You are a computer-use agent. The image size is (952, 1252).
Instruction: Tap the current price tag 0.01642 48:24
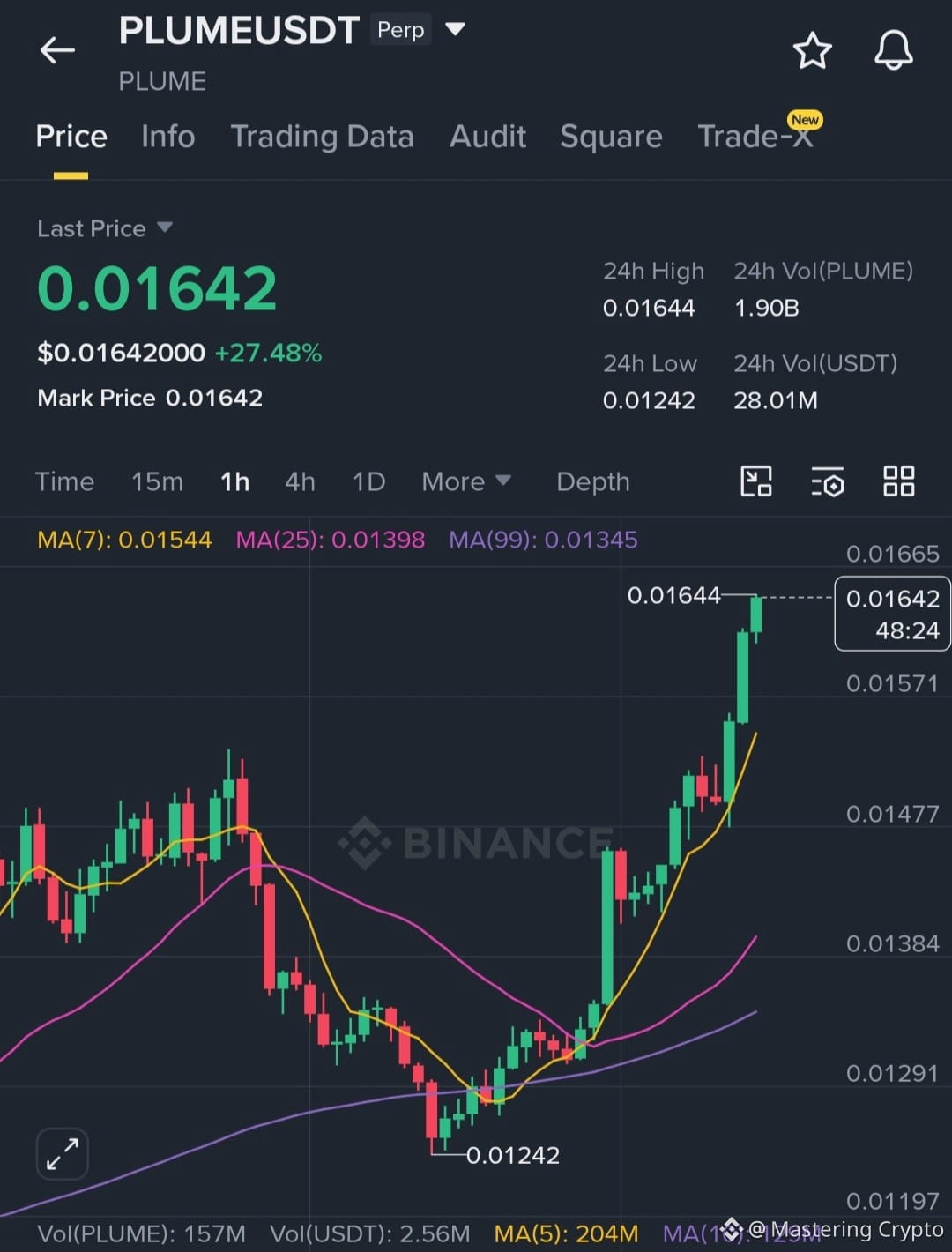tap(892, 614)
